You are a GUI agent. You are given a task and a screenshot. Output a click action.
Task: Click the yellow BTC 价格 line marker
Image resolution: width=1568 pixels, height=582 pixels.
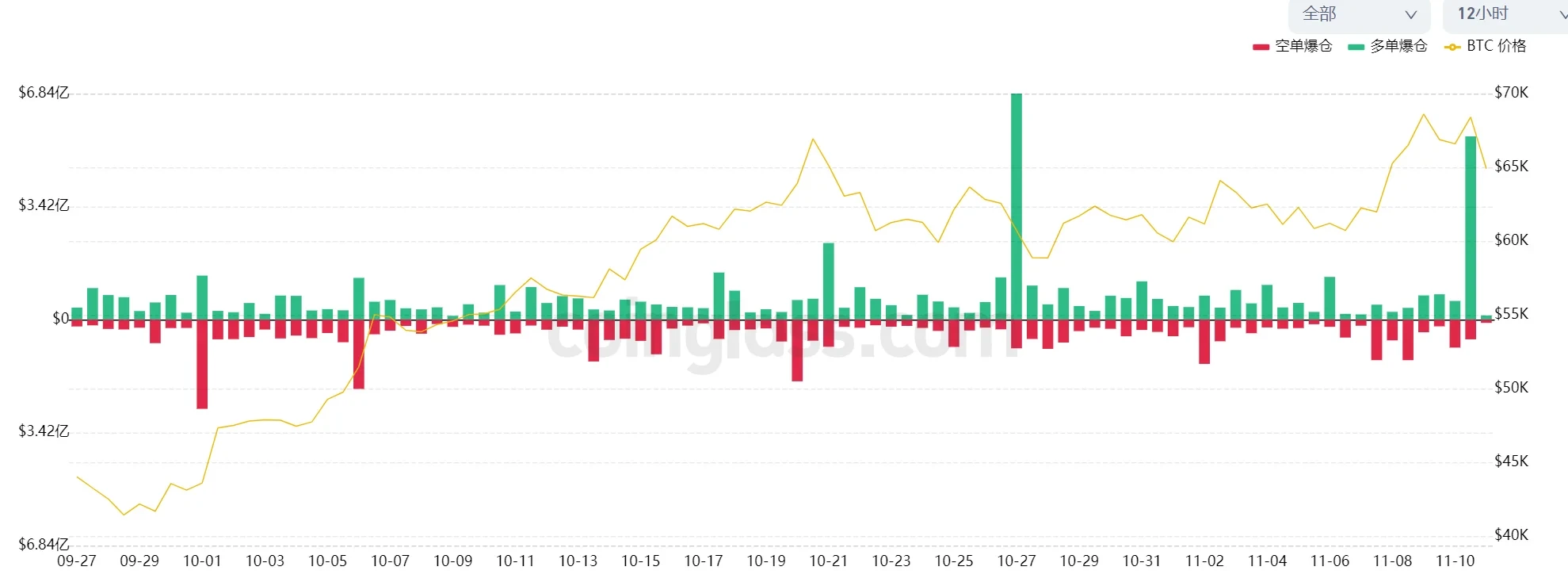click(x=1452, y=47)
